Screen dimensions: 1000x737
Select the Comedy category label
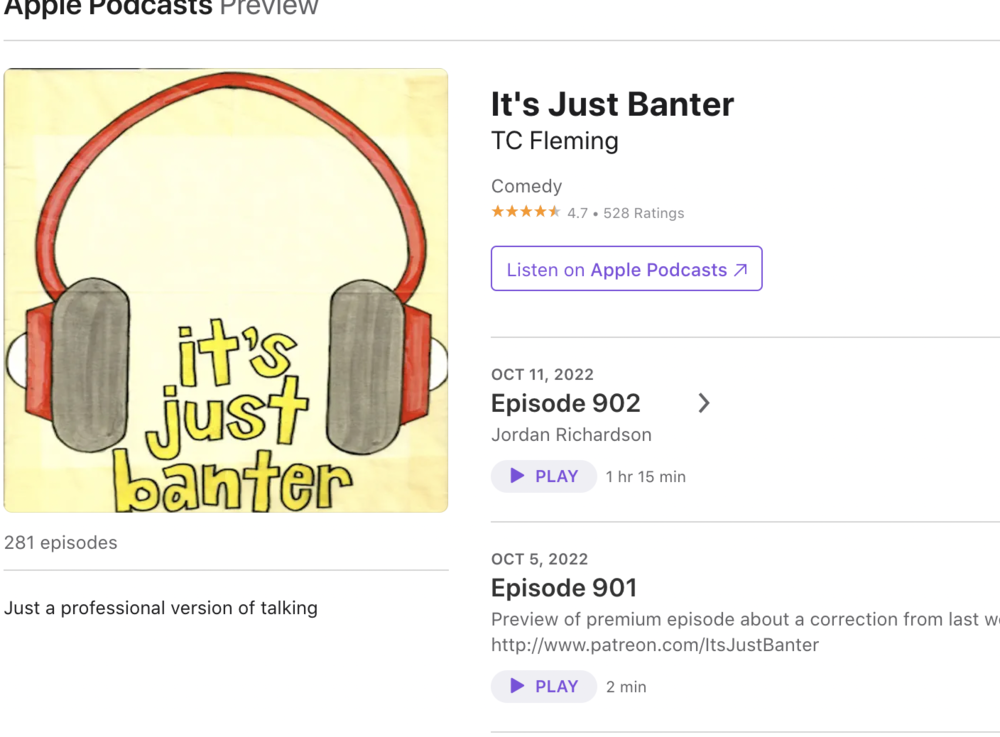pyautogui.click(x=526, y=186)
